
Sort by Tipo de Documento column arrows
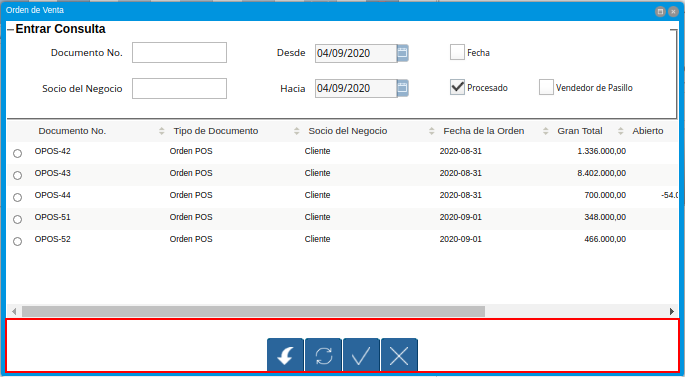point(297,131)
